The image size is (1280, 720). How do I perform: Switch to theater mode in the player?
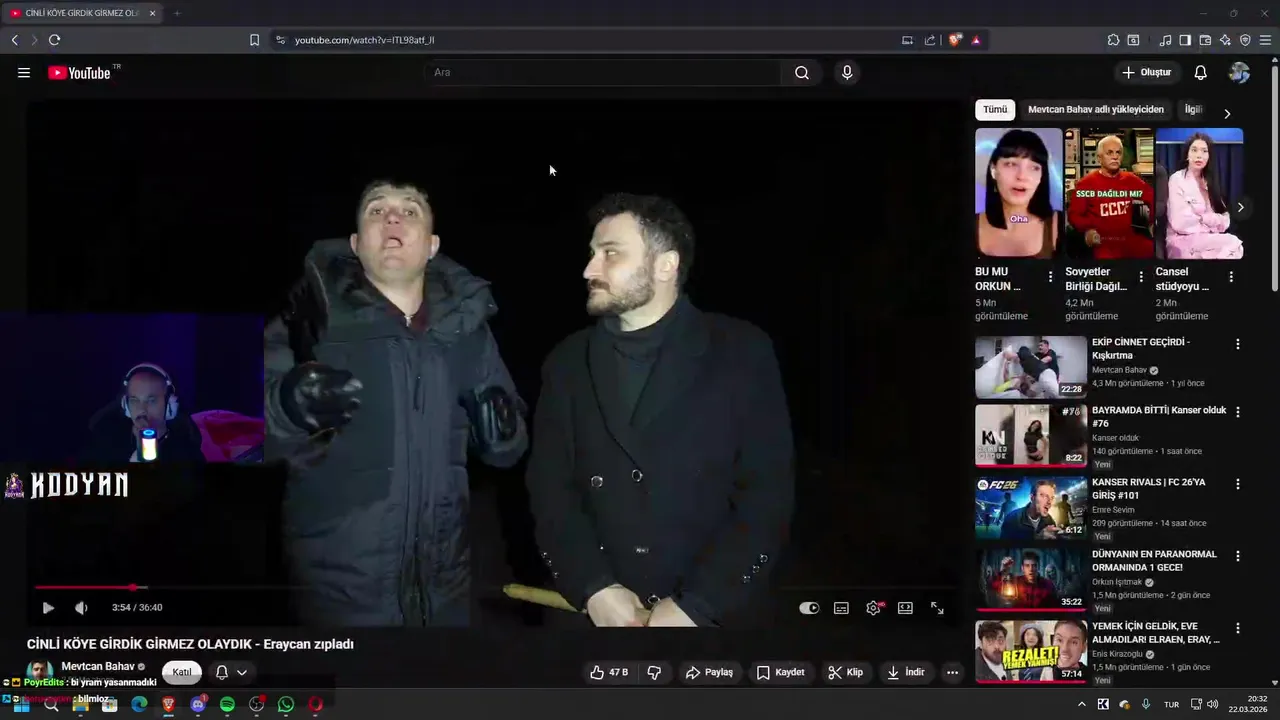point(905,608)
